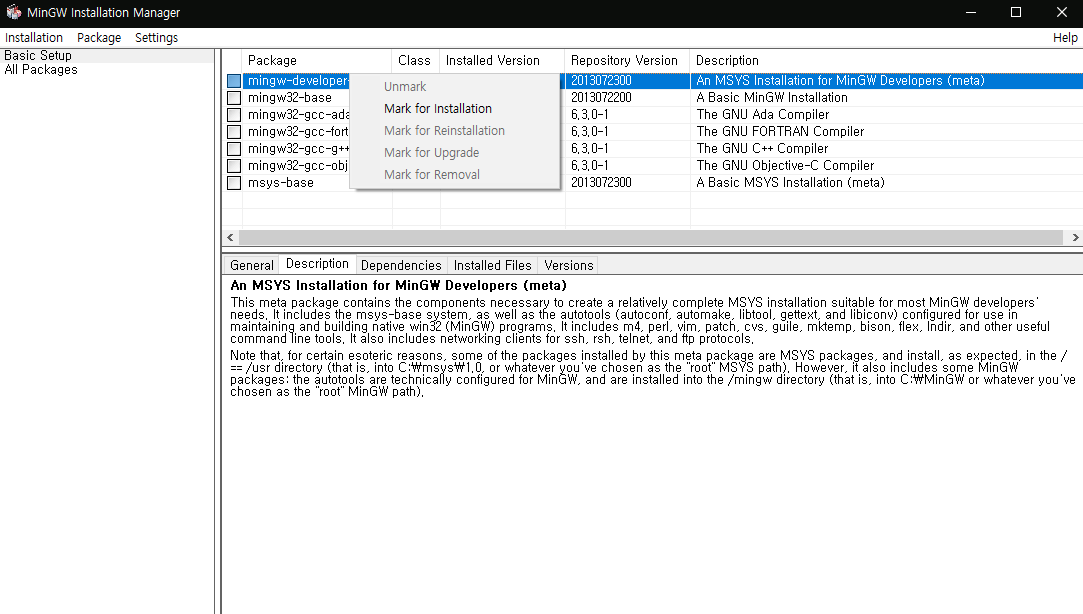Close the MinGW Installation Manager window

(x=1062, y=12)
